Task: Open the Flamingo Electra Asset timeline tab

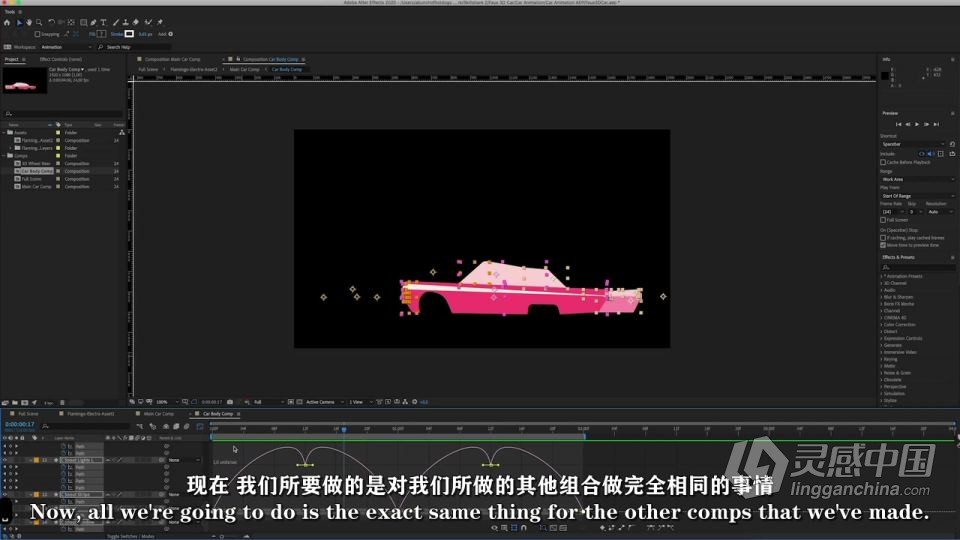Action: [x=91, y=414]
